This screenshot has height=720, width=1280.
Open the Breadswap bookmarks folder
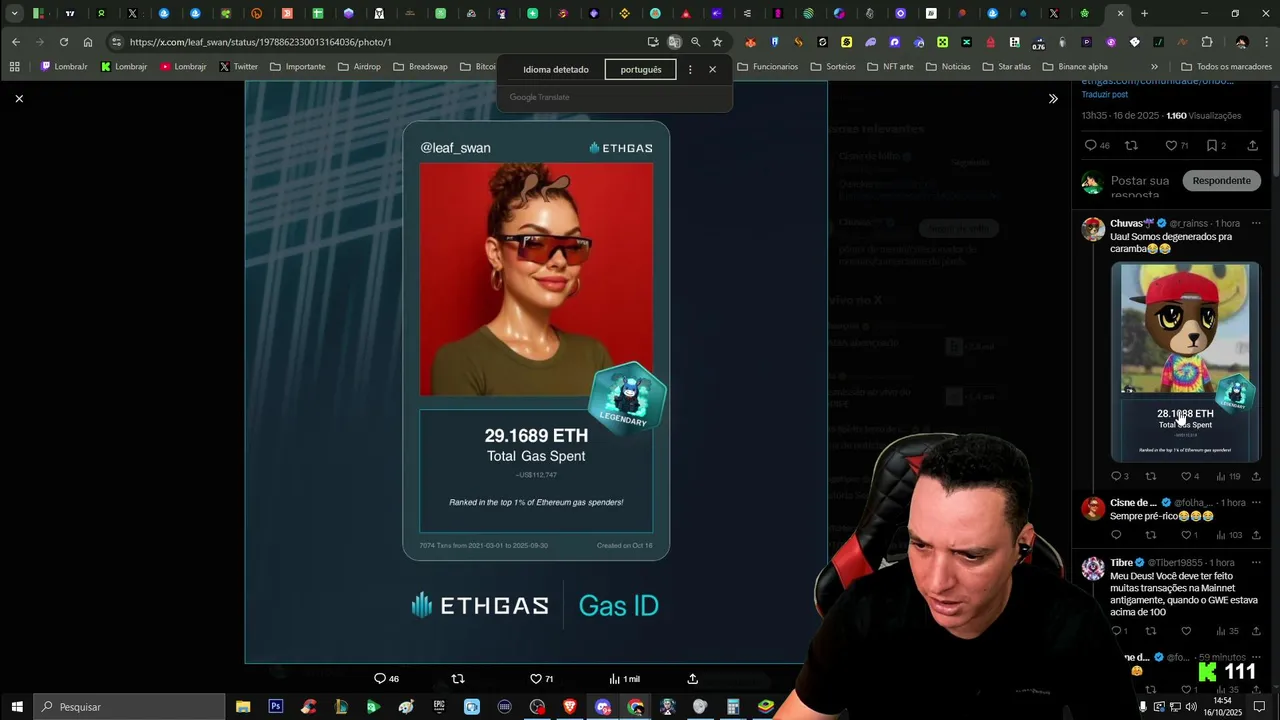420,67
